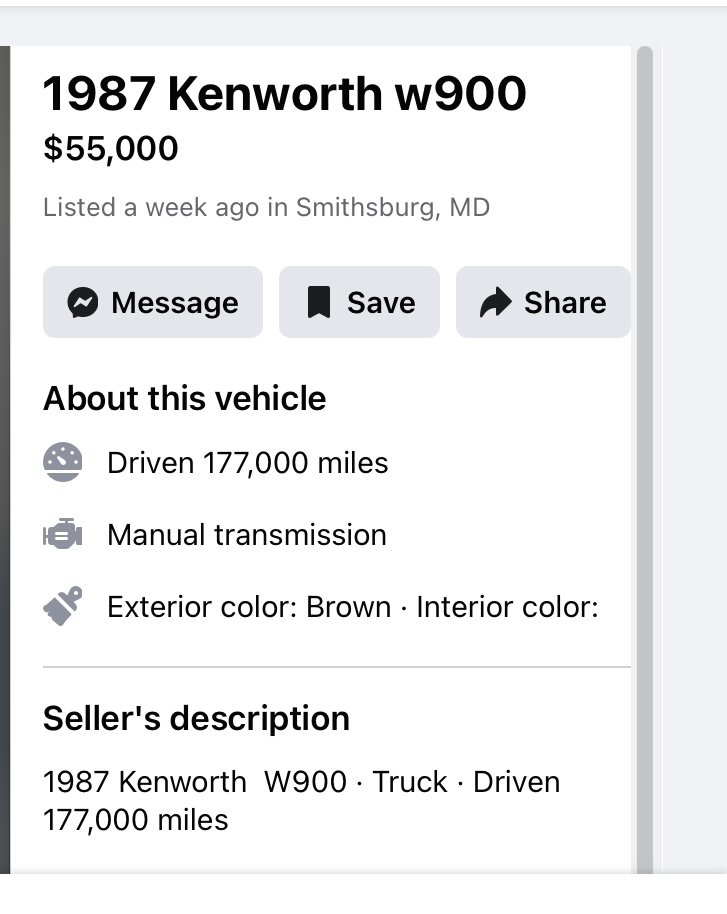
Task: Share the Kenworth w900 listing
Action: (543, 302)
